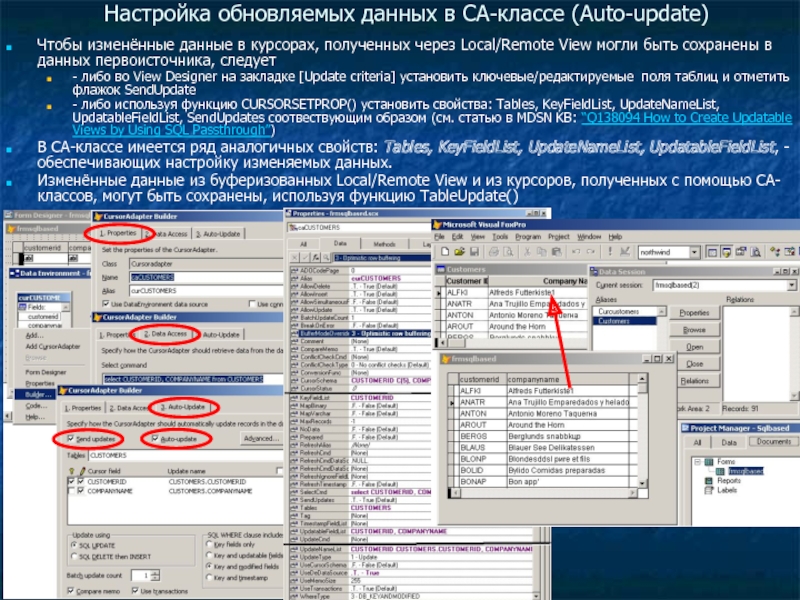Click the checkmark accept icon in Properties edit bar

(305, 258)
